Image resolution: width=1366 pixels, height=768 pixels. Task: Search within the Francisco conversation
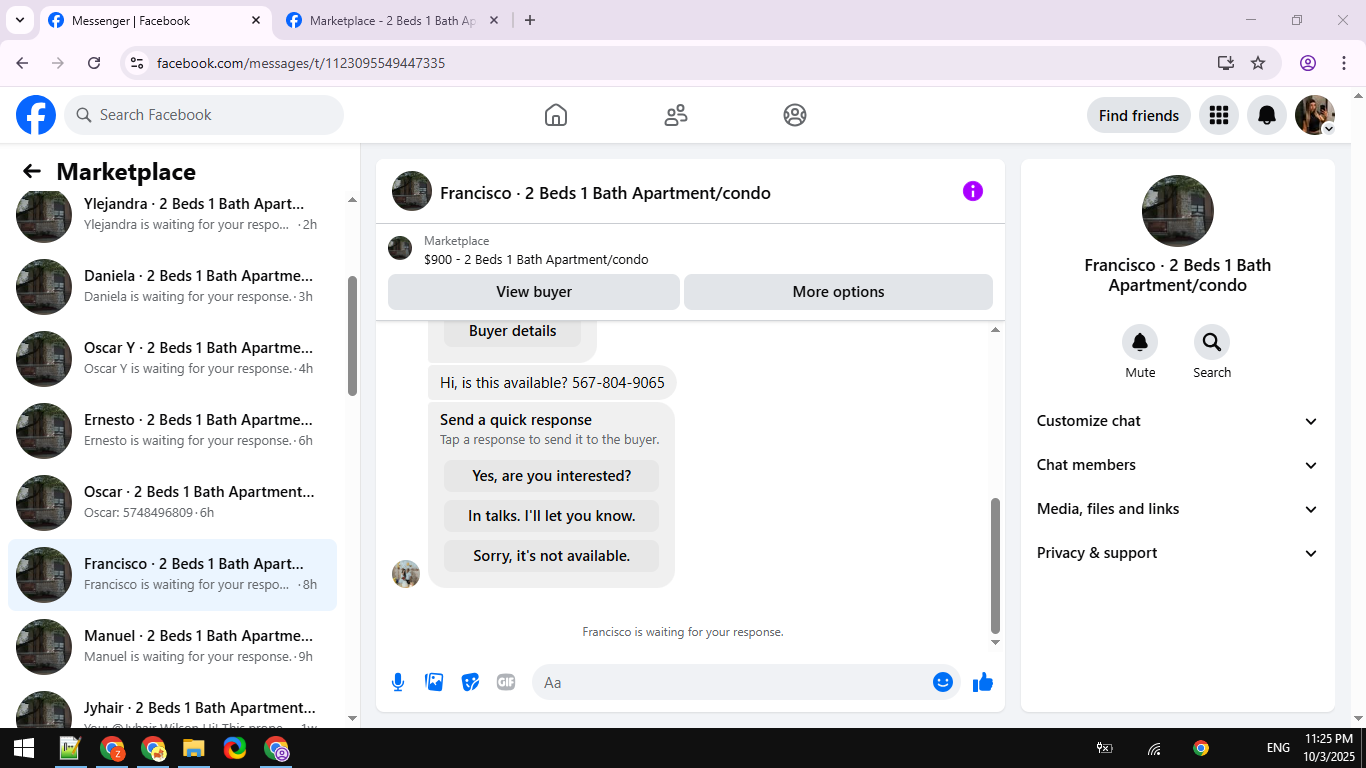pos(1212,343)
